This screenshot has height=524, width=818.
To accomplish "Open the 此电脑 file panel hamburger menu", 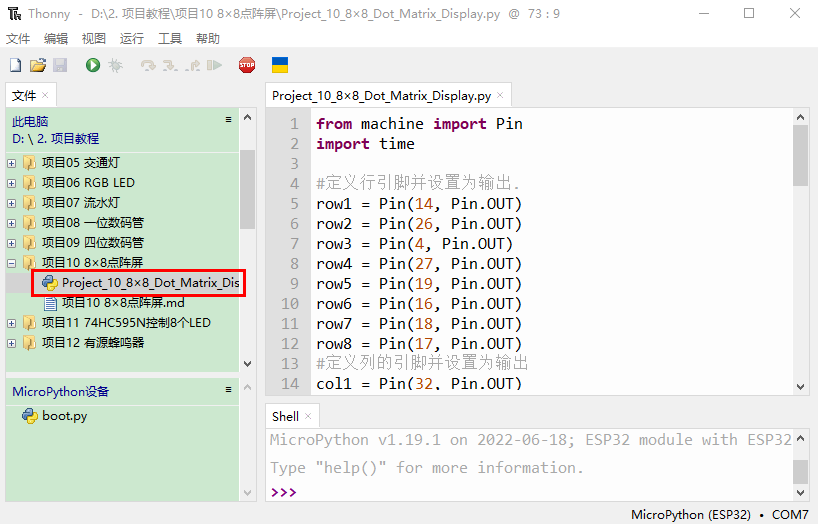I will (x=228, y=119).
